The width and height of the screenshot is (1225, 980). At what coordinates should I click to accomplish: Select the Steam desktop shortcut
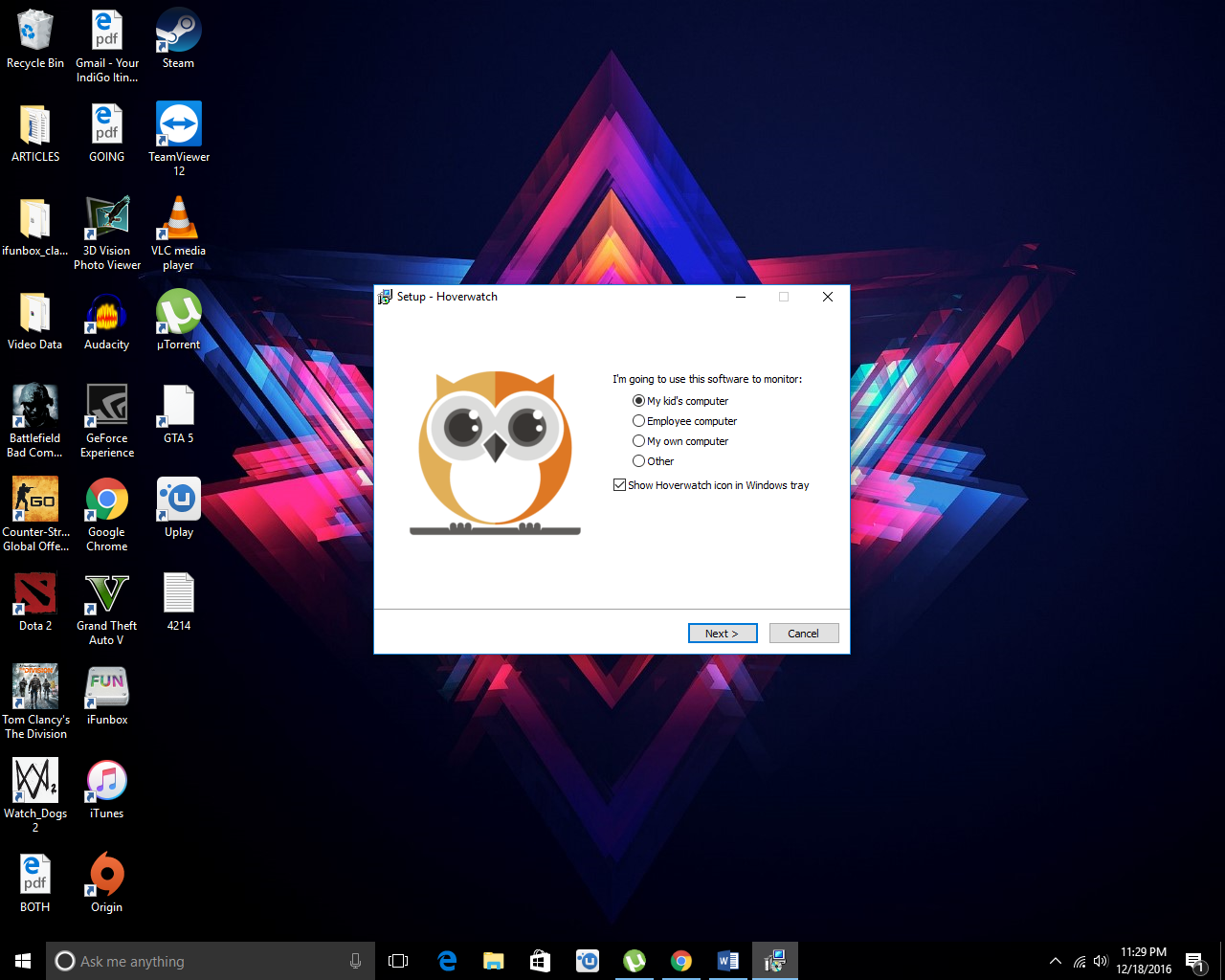coord(178,40)
